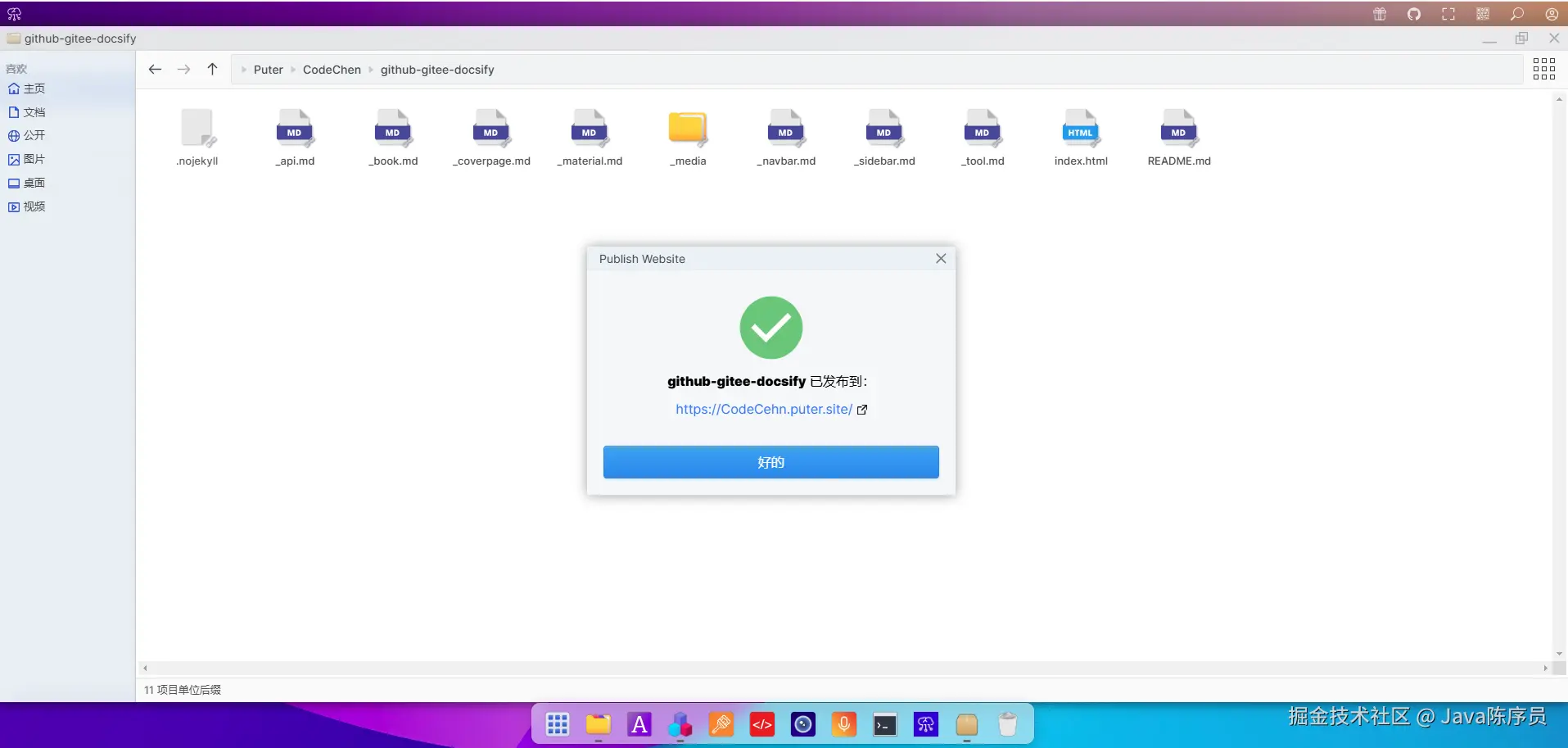
Task: Open search with the magnifier icon
Action: tap(1517, 14)
